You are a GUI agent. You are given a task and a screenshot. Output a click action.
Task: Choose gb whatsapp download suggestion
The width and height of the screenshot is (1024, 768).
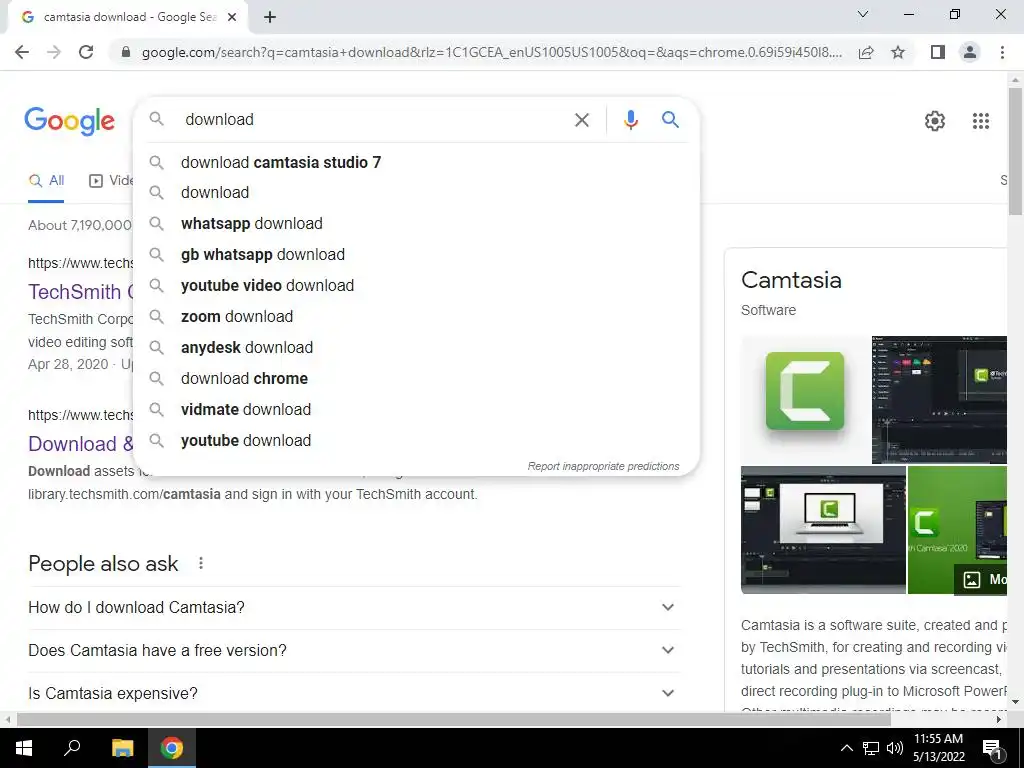coord(416,255)
